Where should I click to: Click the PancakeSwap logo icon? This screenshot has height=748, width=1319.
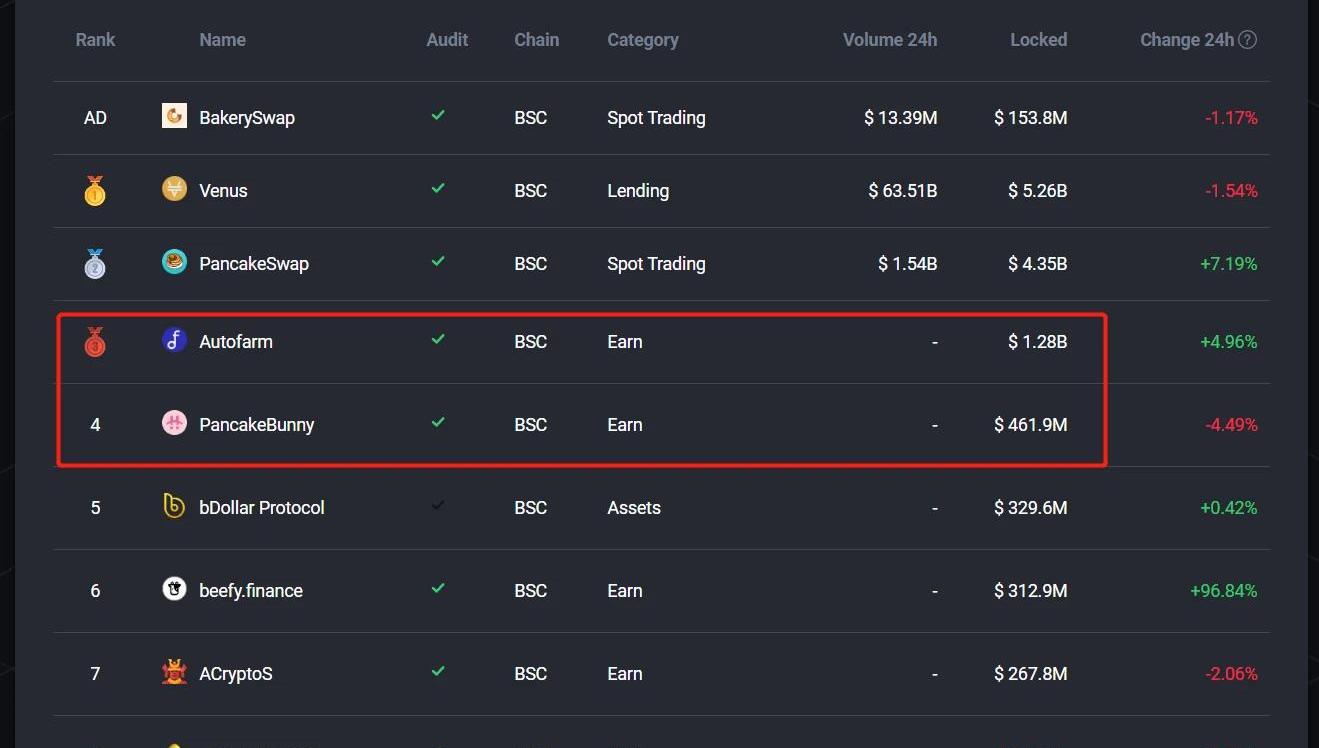pos(174,263)
